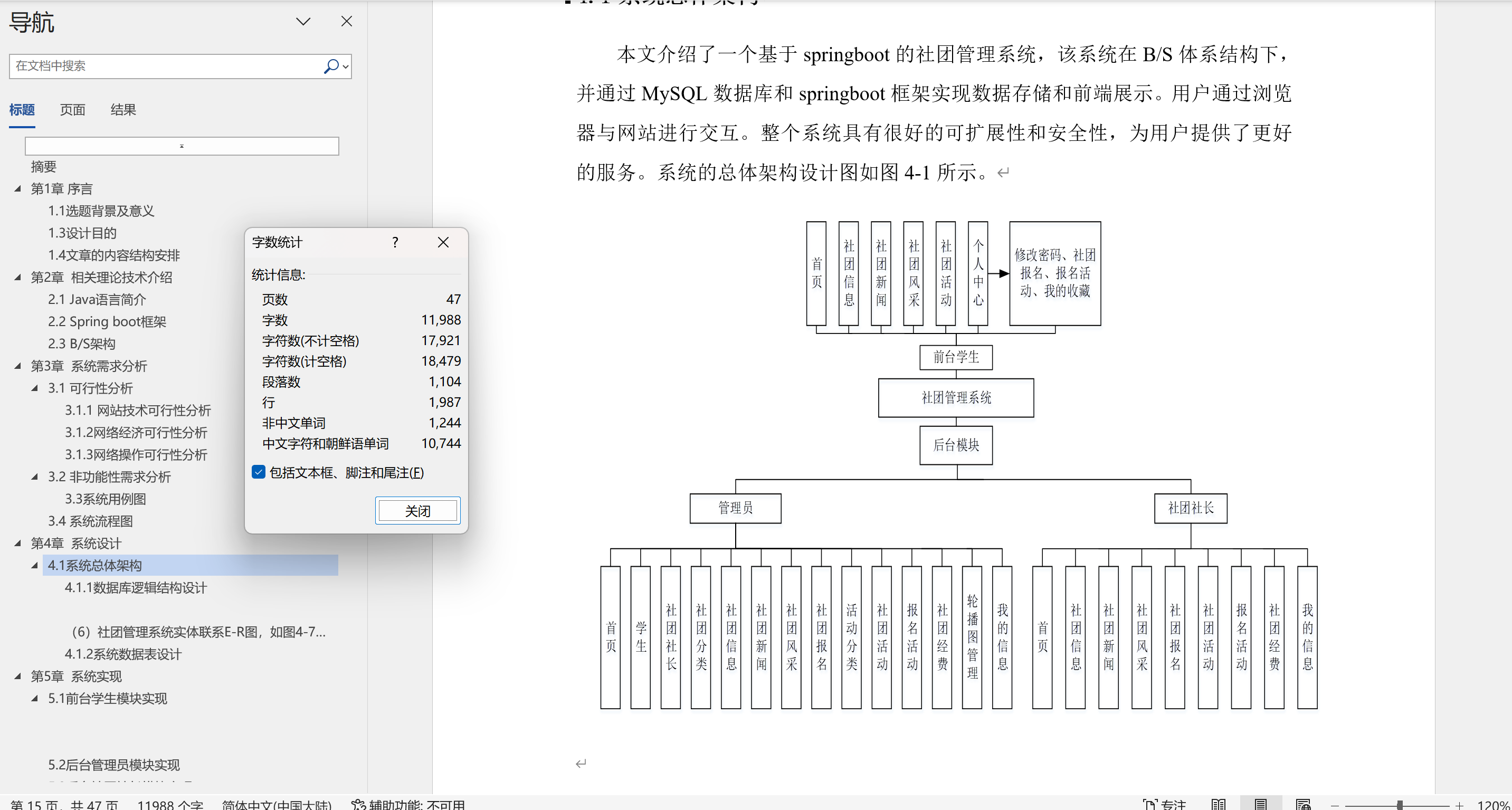Close the 导航 navigation pane

(347, 22)
